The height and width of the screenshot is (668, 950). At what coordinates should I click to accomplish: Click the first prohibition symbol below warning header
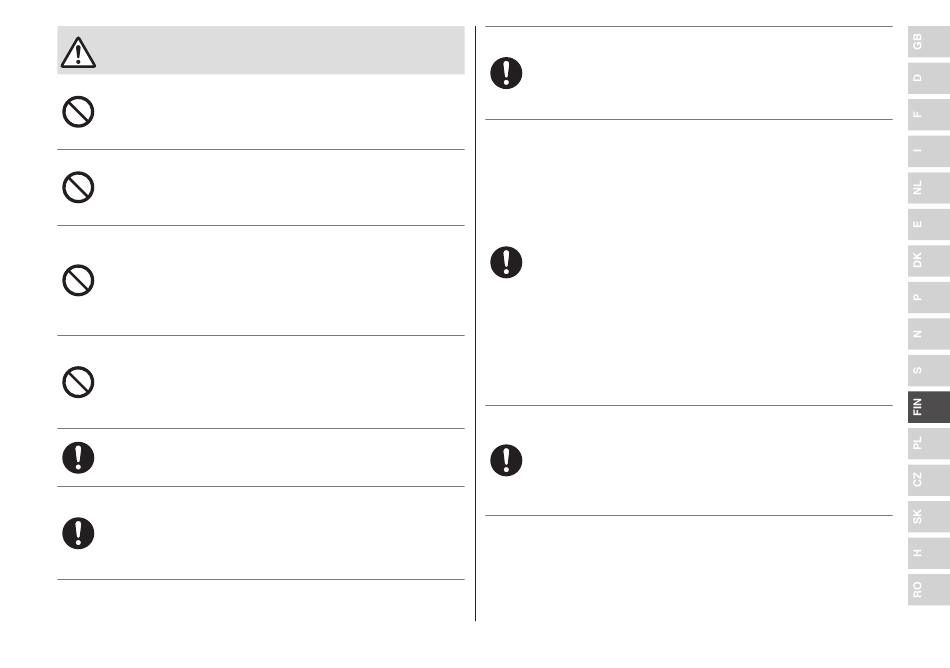(78, 111)
